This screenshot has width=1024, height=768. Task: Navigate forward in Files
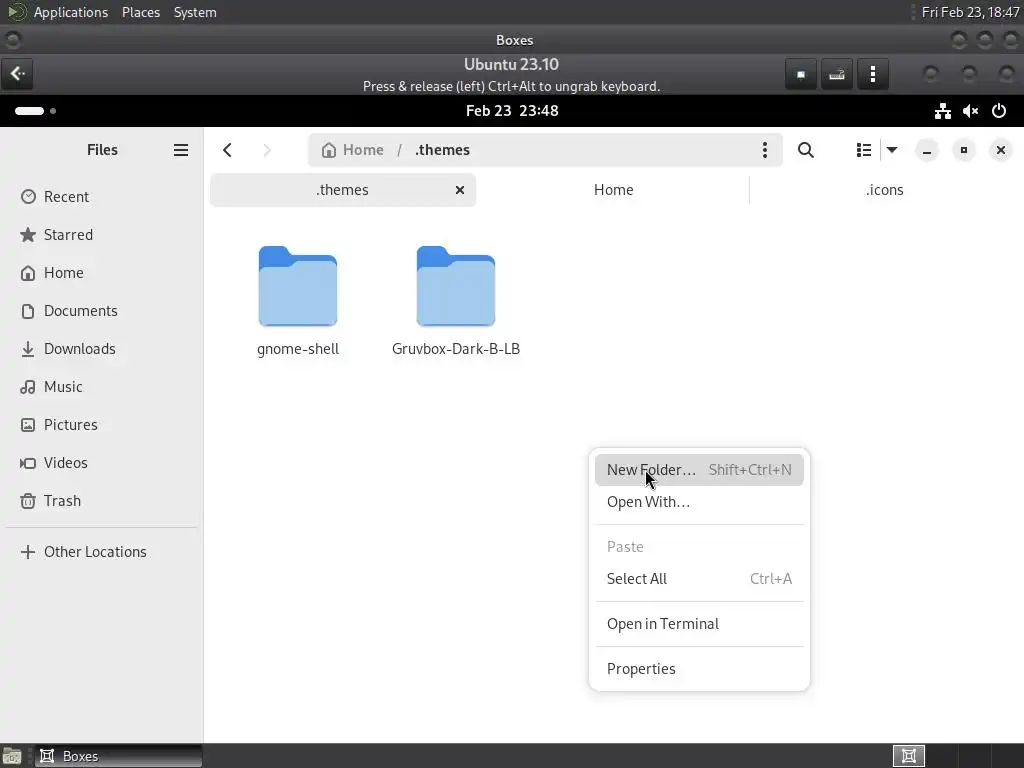point(266,150)
